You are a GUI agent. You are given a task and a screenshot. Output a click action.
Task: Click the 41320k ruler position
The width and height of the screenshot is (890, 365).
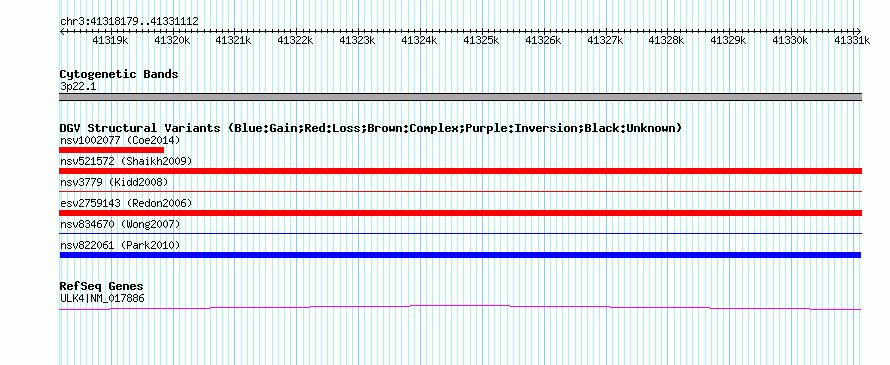(172, 41)
